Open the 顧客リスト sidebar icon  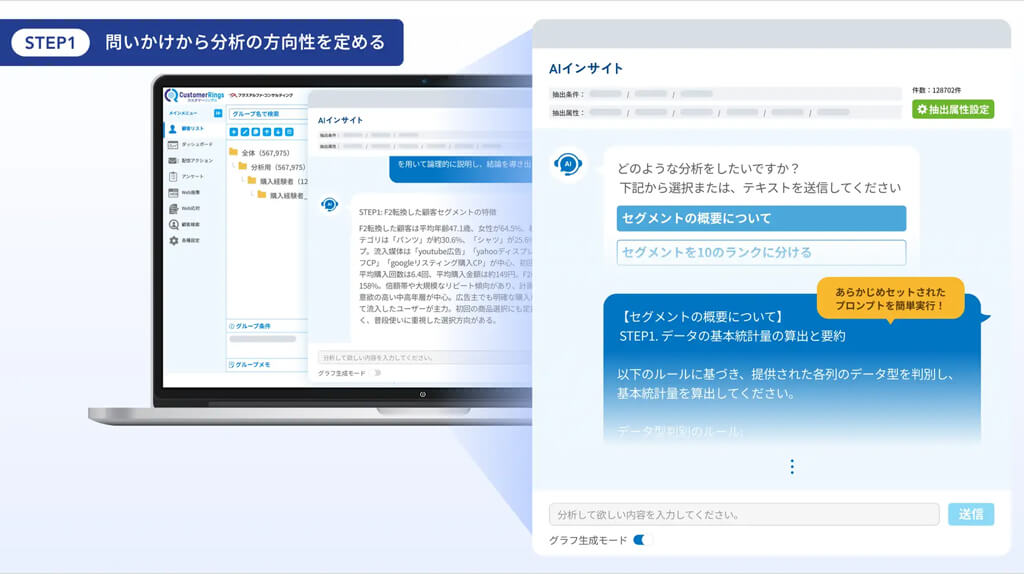173,129
